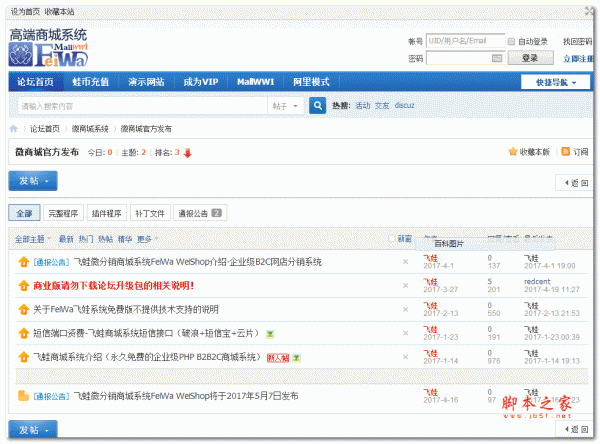Expand the 全部主题 filter dropdown

click(x=33, y=239)
